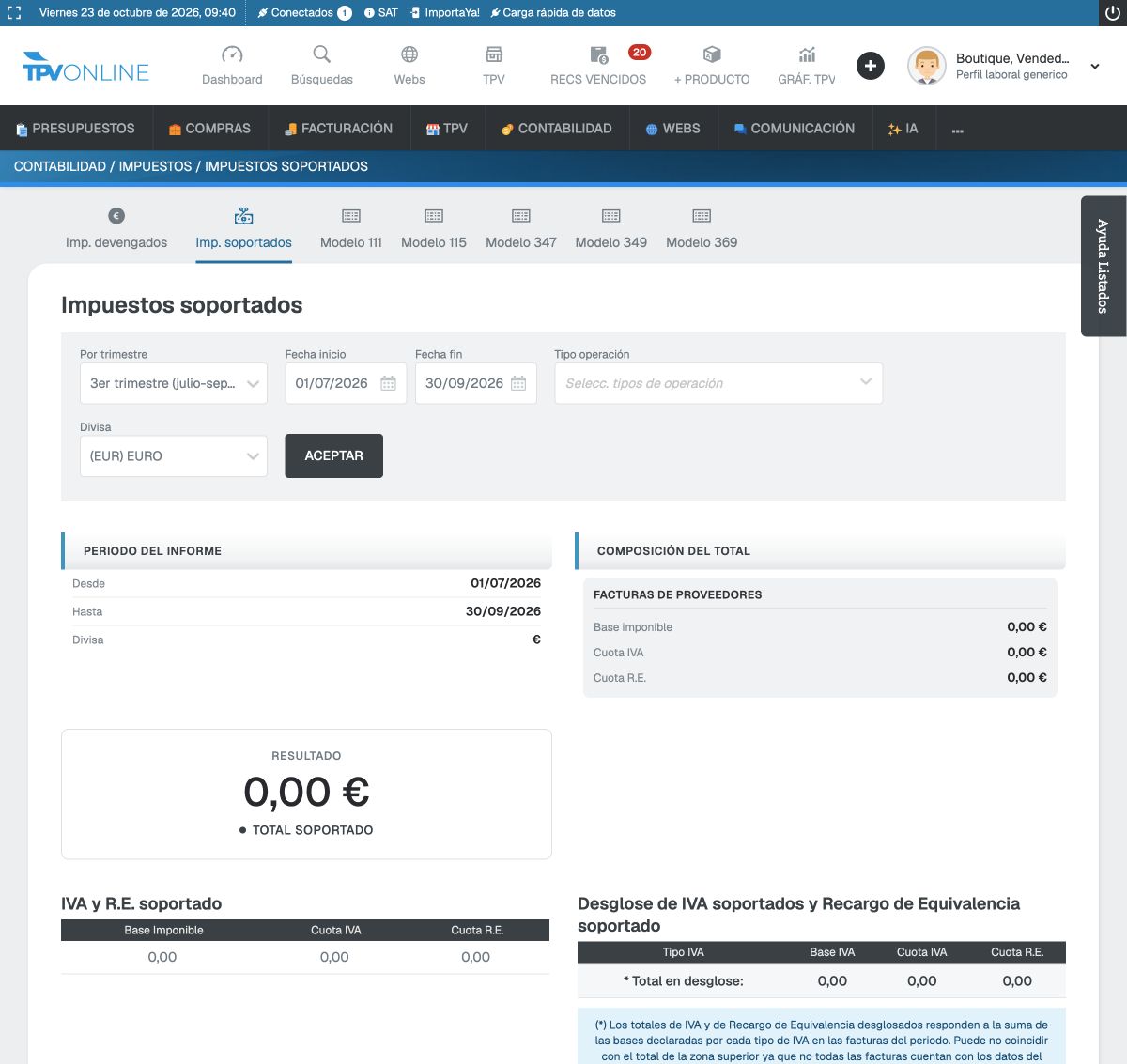Open the GRÁF. TPV chart icon
This screenshot has width=1127, height=1064.
pos(807,54)
